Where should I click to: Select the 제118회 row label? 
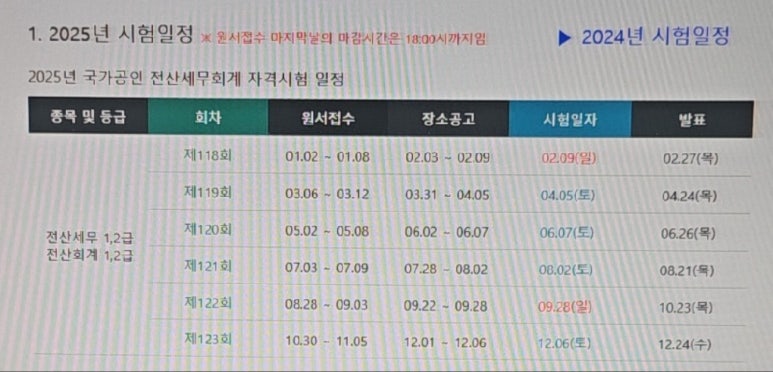207,155
